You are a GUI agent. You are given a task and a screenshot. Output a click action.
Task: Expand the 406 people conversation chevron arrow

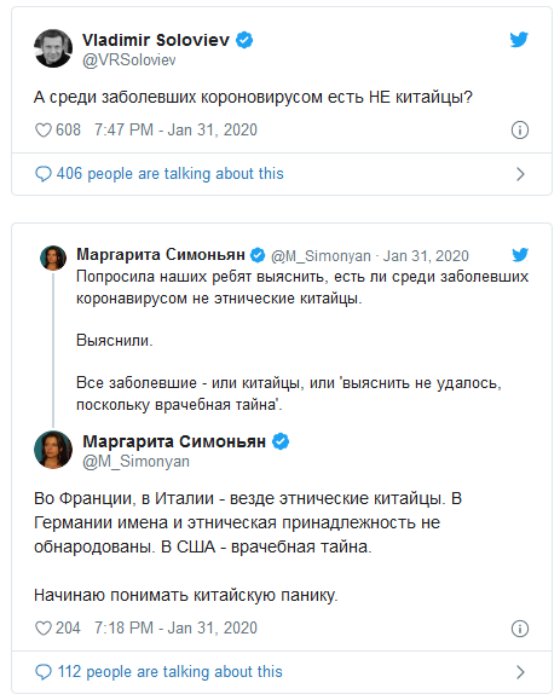pos(520,174)
